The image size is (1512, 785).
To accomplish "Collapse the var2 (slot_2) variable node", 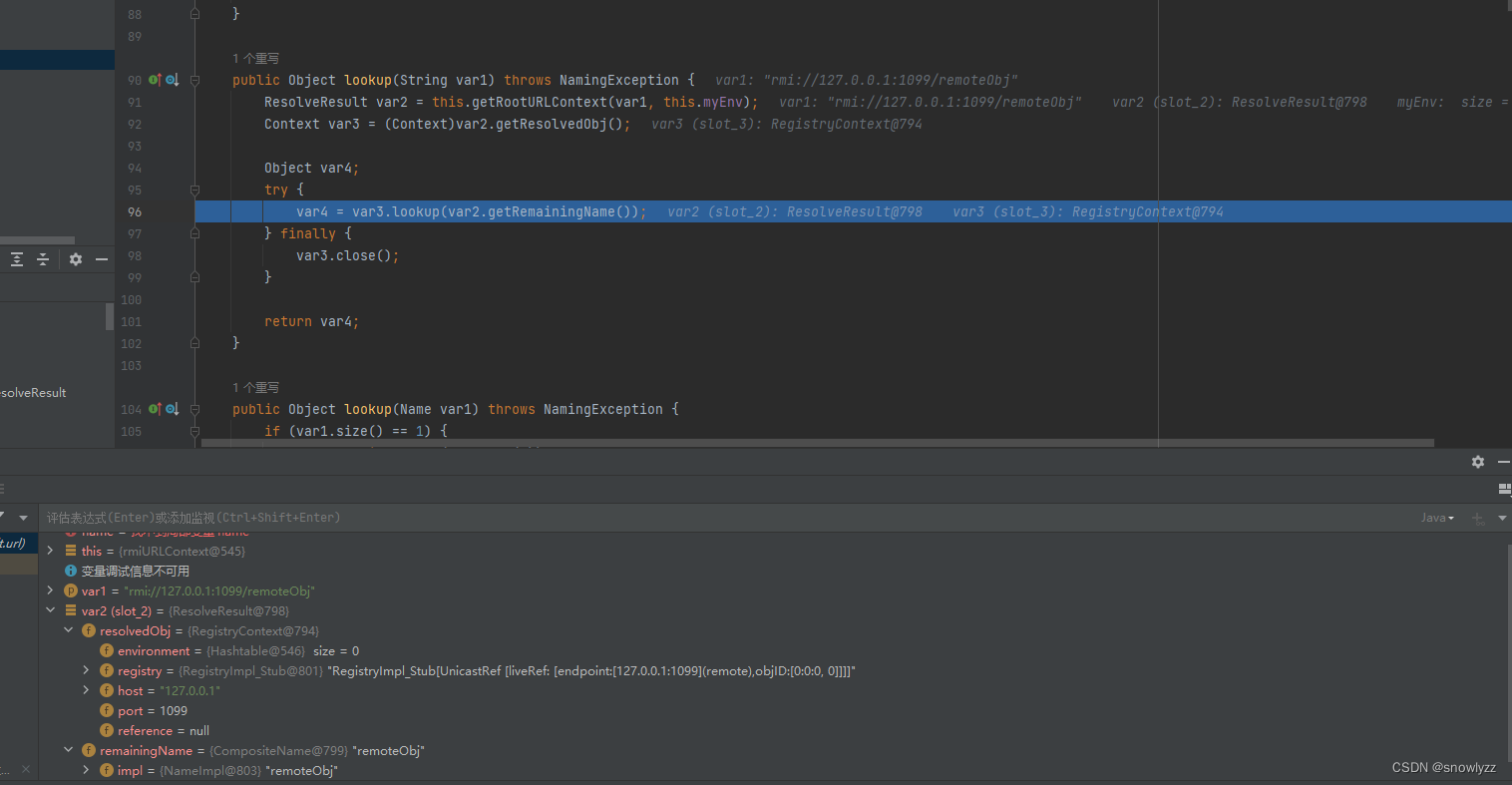I will [x=49, y=610].
